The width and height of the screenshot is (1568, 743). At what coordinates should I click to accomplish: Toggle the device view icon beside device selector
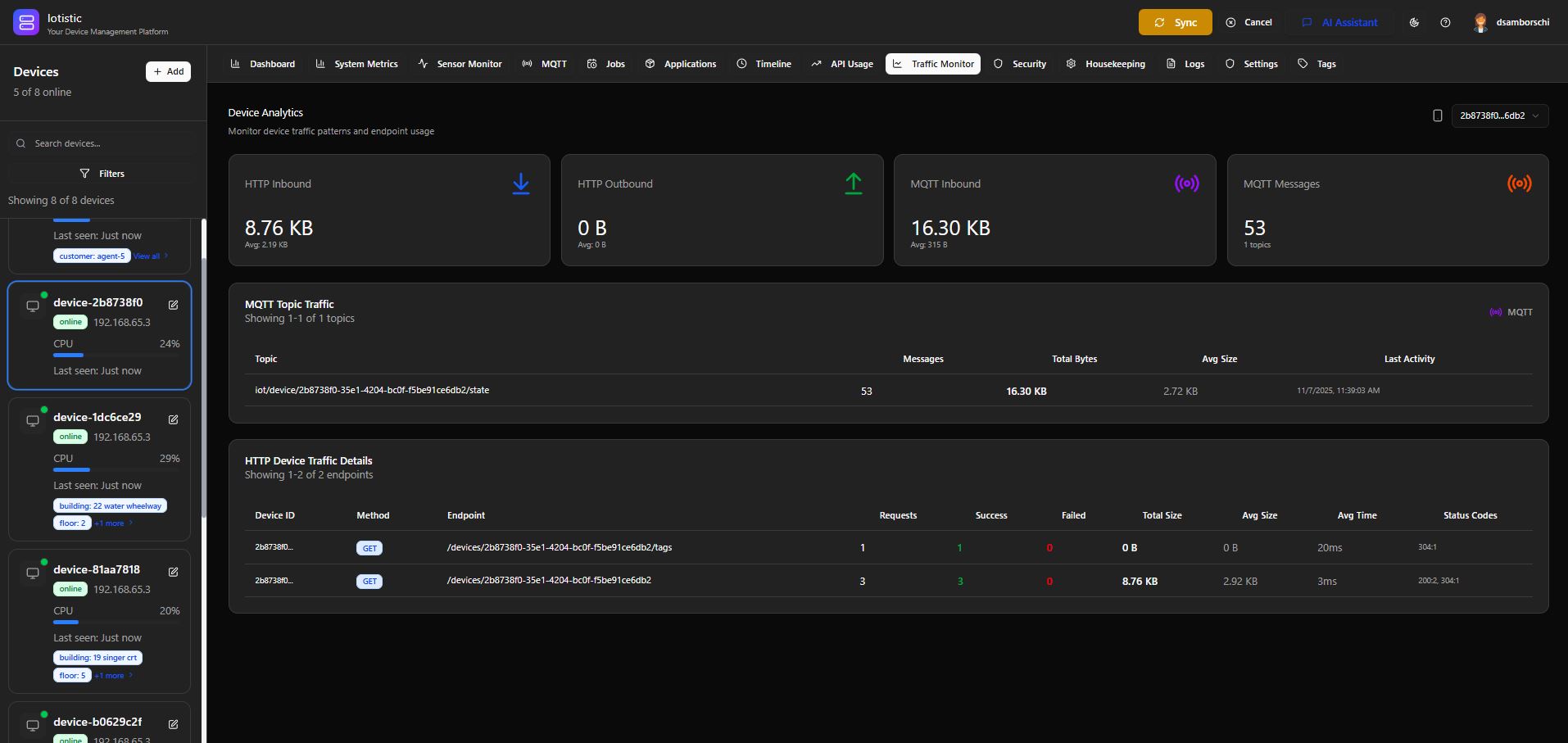pyautogui.click(x=1437, y=116)
